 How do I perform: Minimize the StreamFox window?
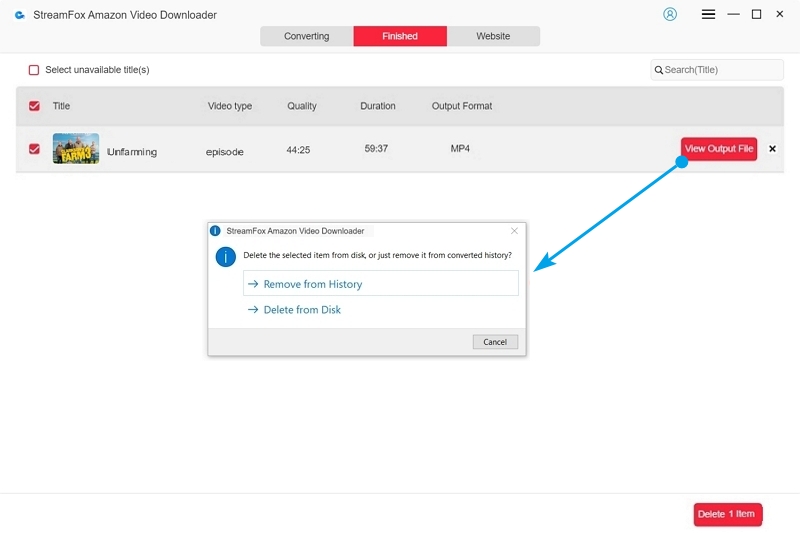click(x=734, y=14)
